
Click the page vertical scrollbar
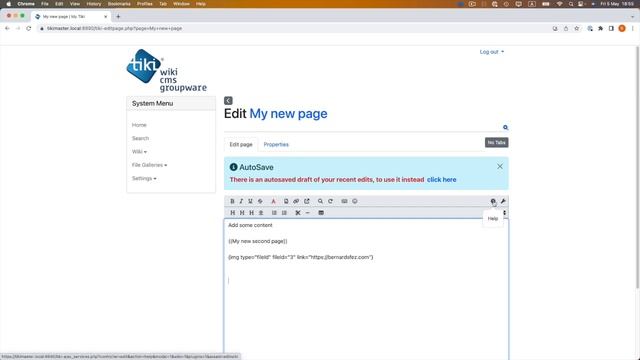pos(637,167)
